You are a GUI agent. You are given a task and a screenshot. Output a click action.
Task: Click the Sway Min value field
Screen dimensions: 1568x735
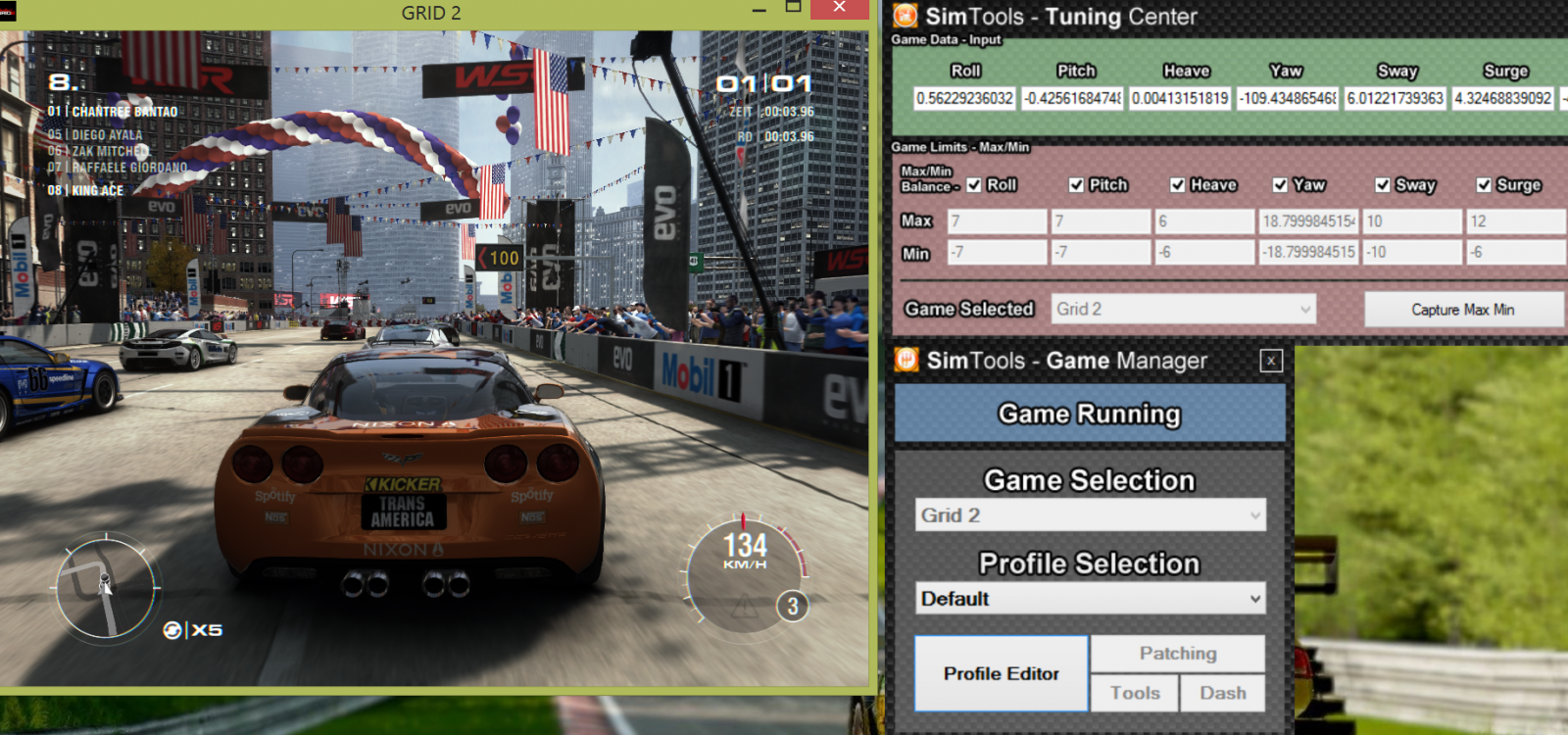click(1412, 253)
